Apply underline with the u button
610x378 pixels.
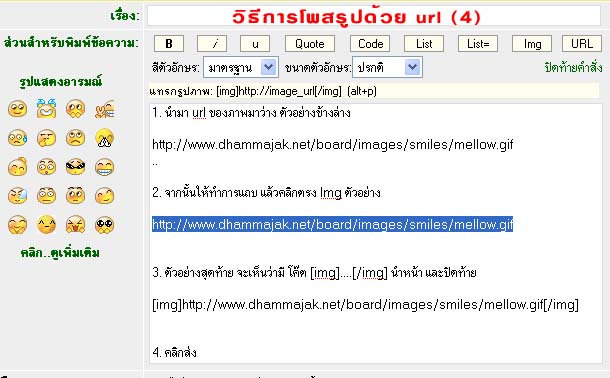click(255, 44)
